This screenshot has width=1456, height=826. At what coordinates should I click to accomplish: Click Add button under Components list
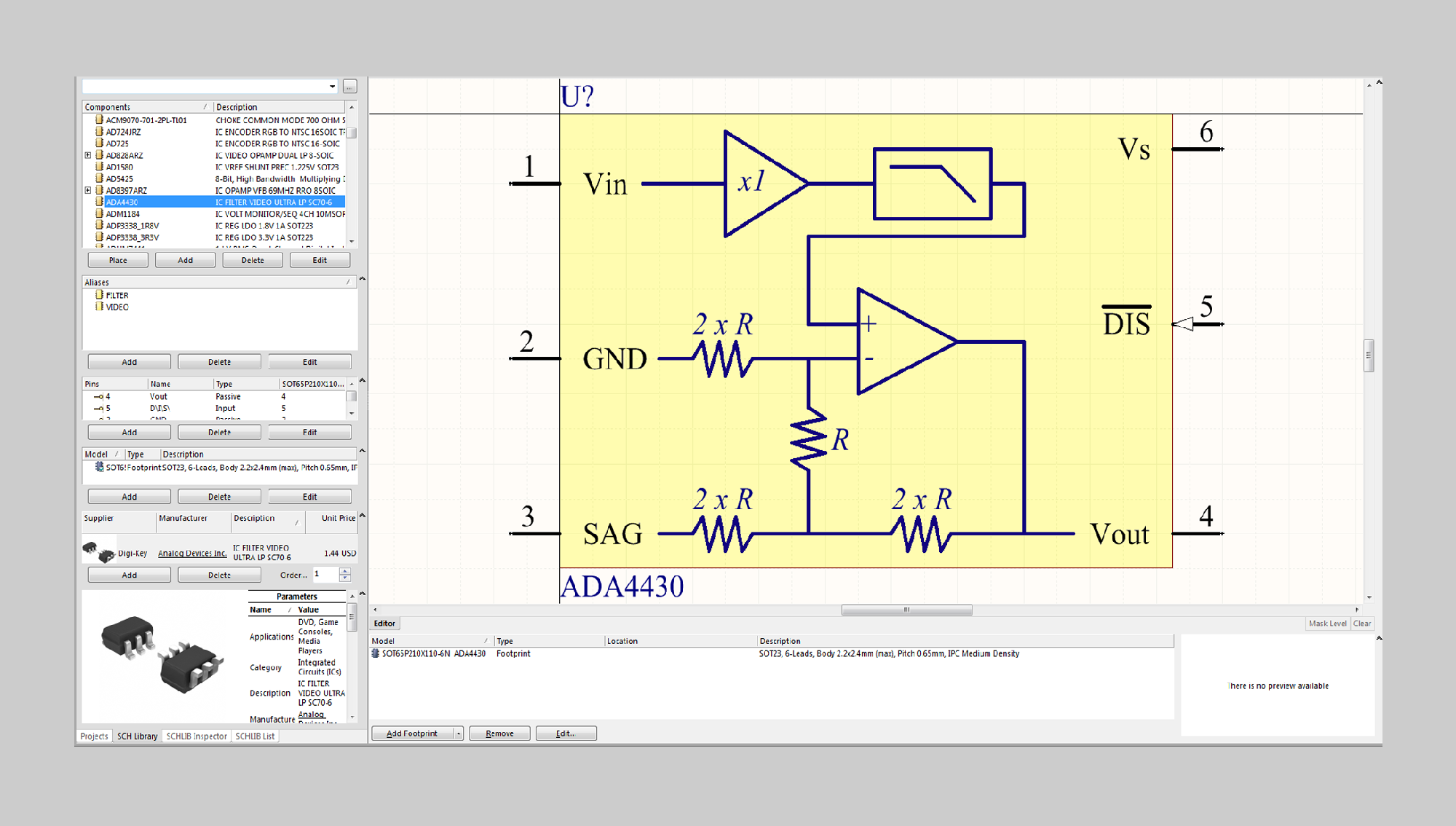(x=186, y=260)
